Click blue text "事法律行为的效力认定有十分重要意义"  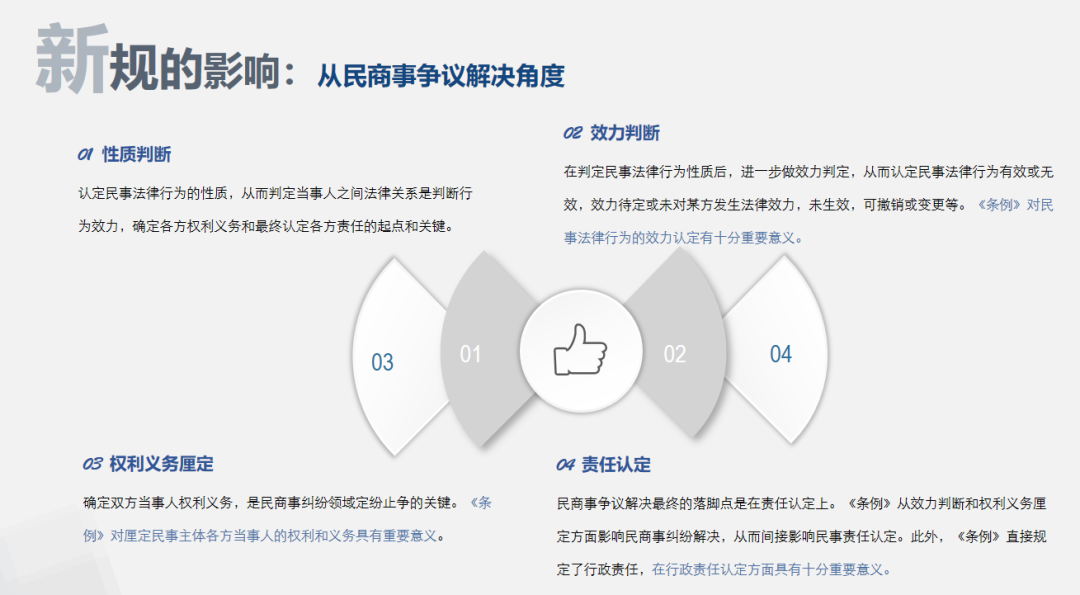coord(683,238)
